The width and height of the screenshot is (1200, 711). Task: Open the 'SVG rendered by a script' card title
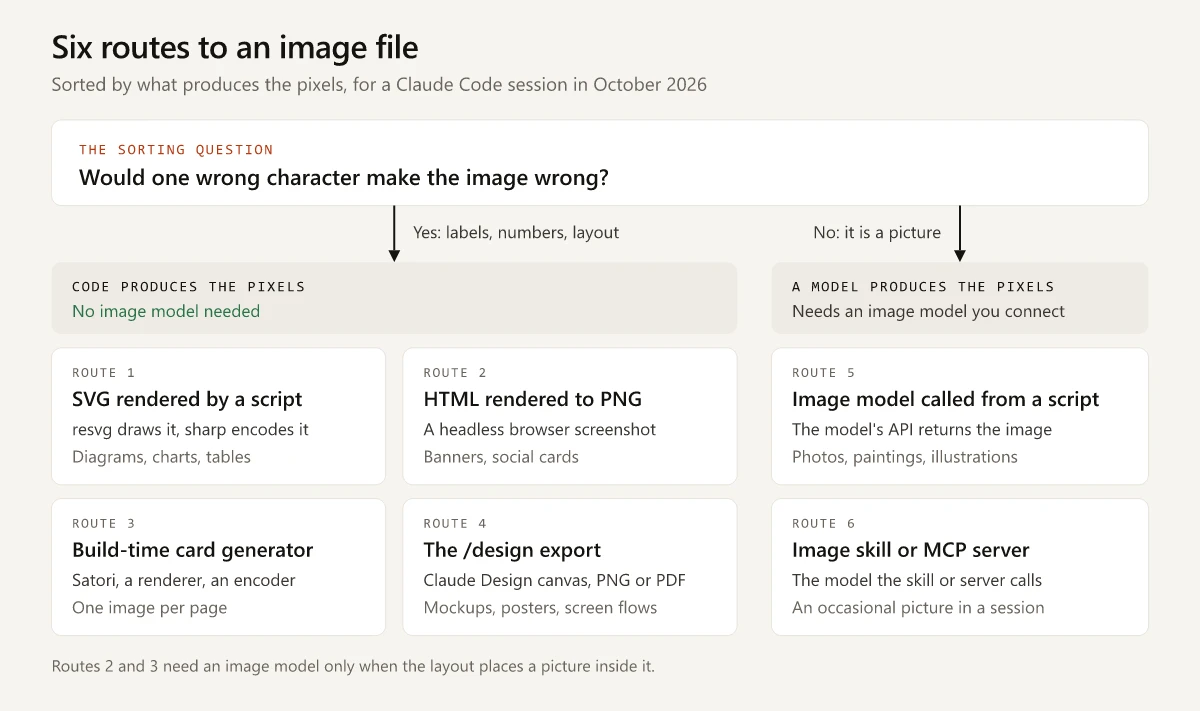[187, 399]
